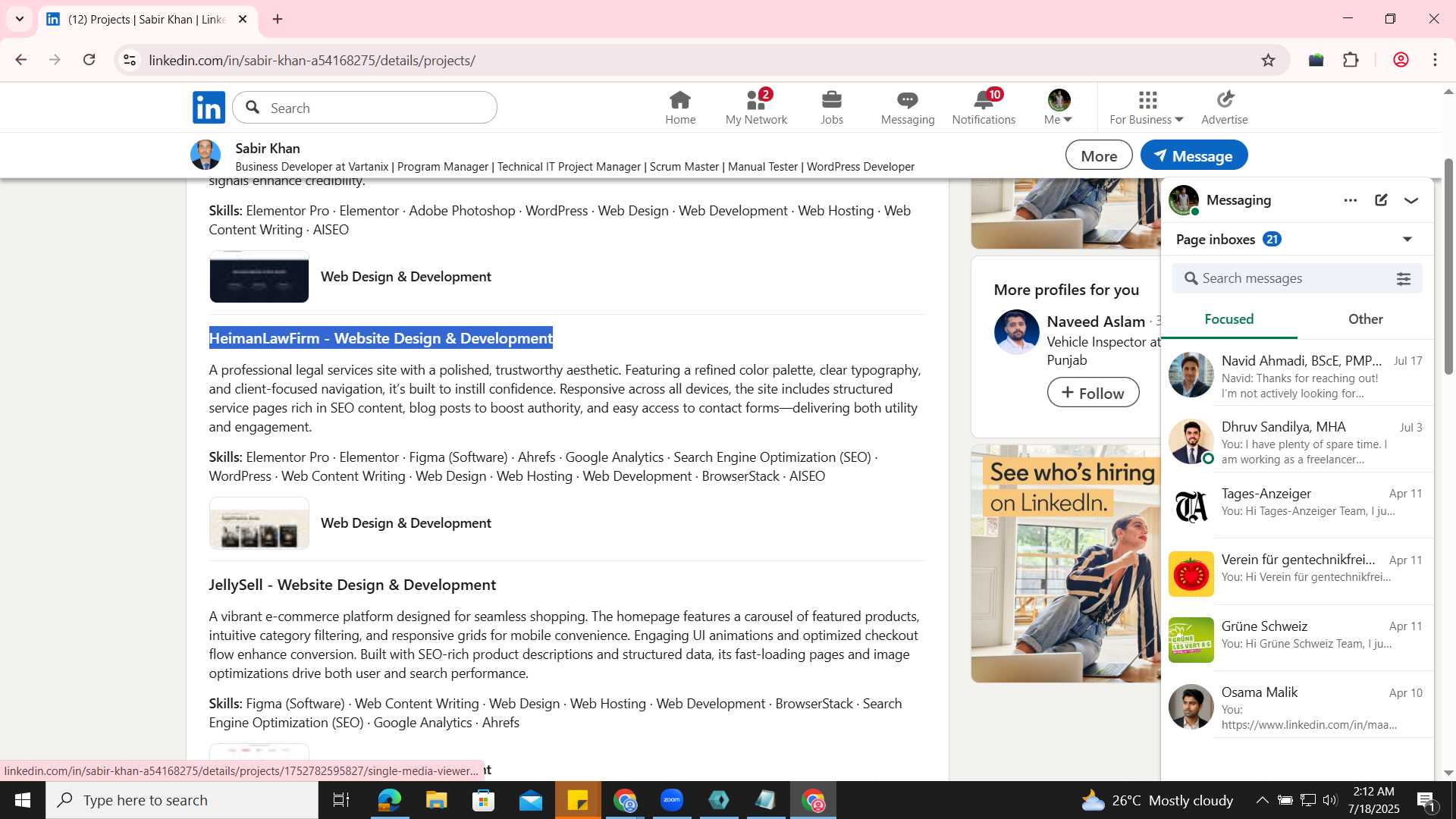1456x819 pixels.
Task: Open Sabir Khan's profile avatar in header
Action: [205, 155]
